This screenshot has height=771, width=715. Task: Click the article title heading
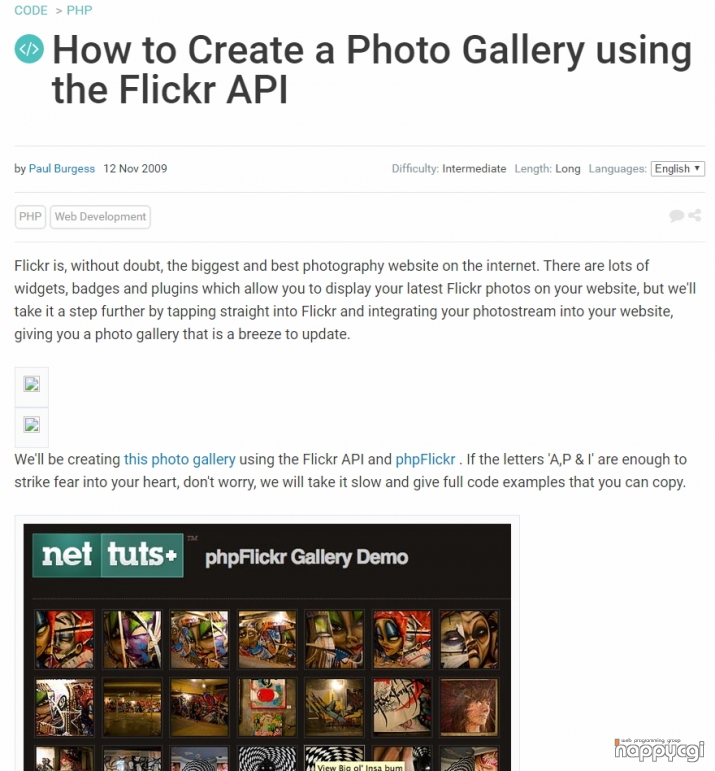tap(372, 70)
